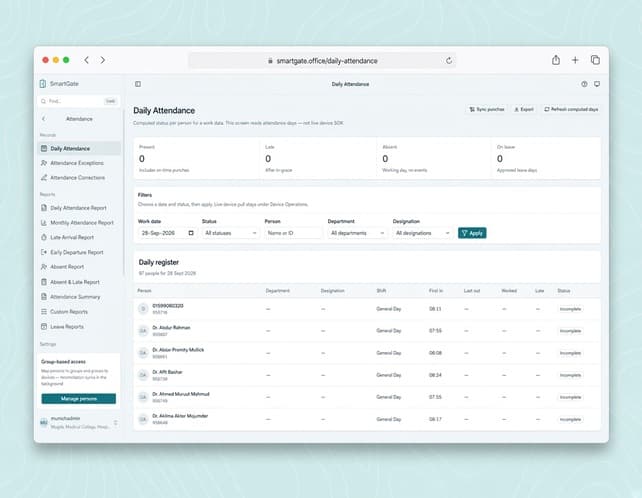Image resolution: width=642 pixels, height=498 pixels.
Task: Click the Incomplete status of Dr. Abdur Rahman
Action: (x=570, y=331)
